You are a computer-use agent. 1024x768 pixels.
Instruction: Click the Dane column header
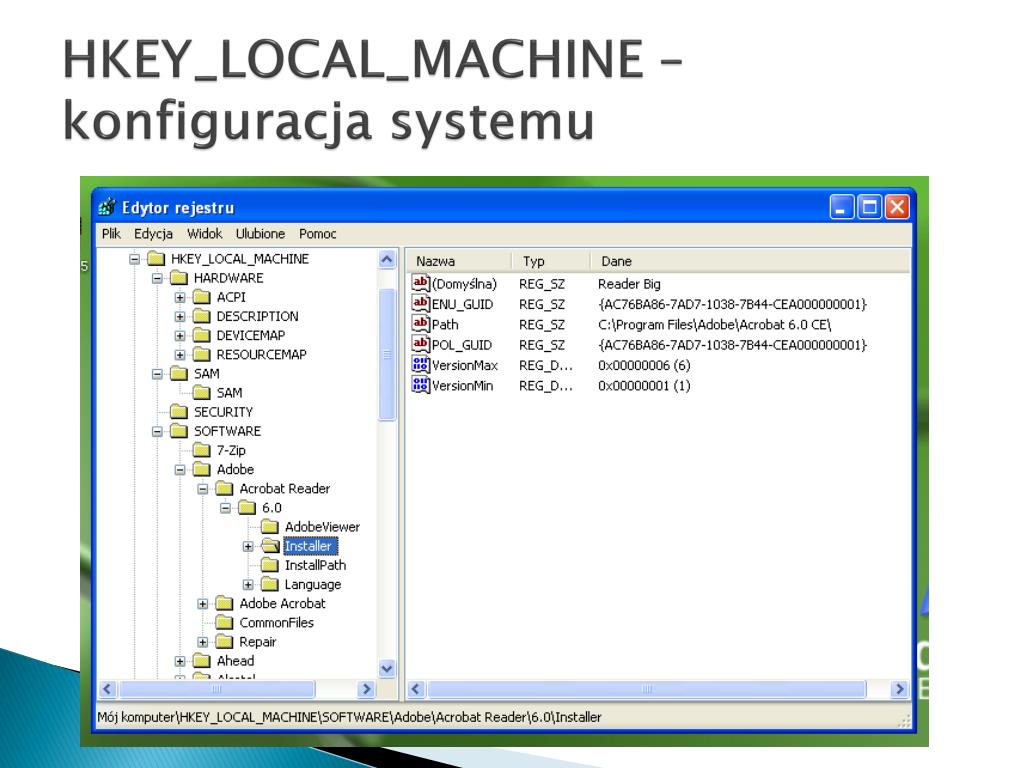[751, 261]
